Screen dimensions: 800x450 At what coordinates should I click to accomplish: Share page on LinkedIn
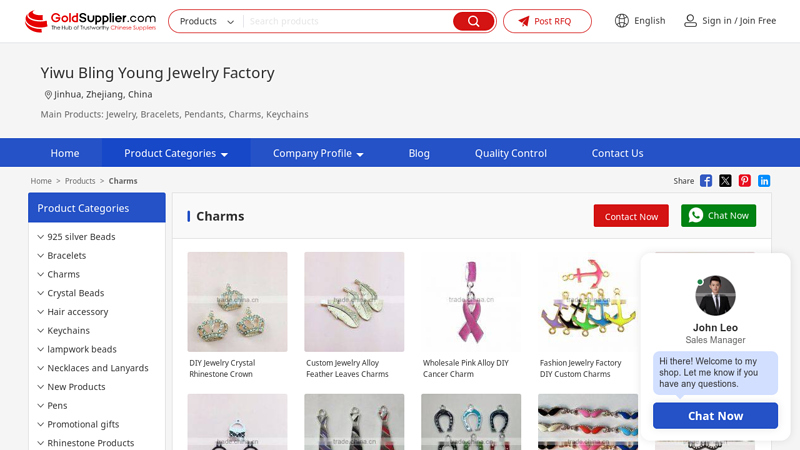(x=764, y=181)
